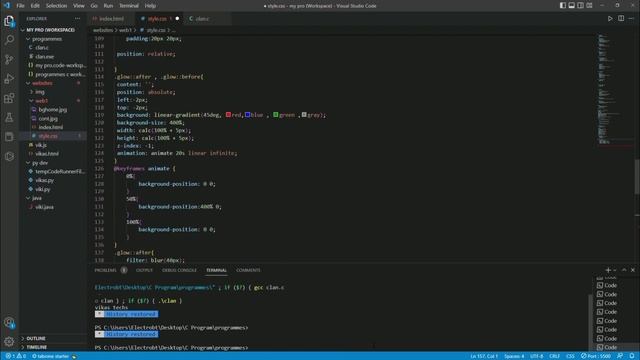Toggle the bottom panel layout icon in title bar
Screen dimensions: 640x360
[x=571, y=6]
